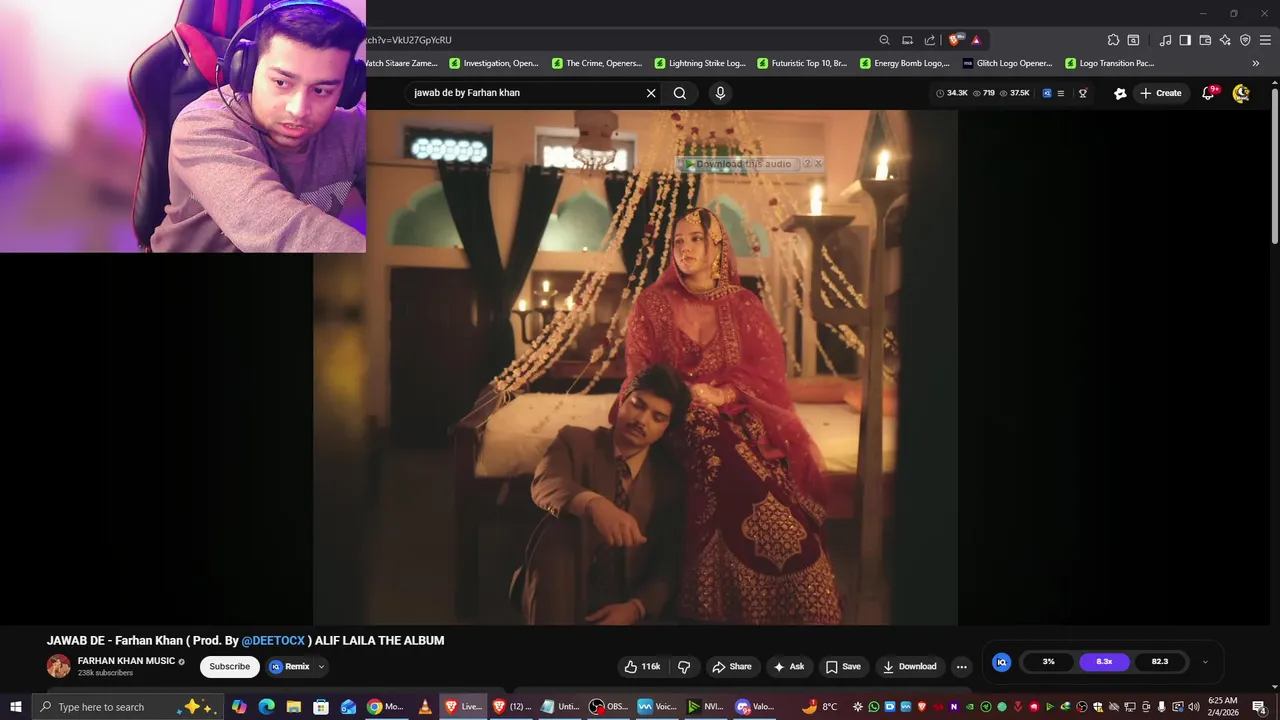
Task: Open the Windows notification center icon
Action: 1259,707
